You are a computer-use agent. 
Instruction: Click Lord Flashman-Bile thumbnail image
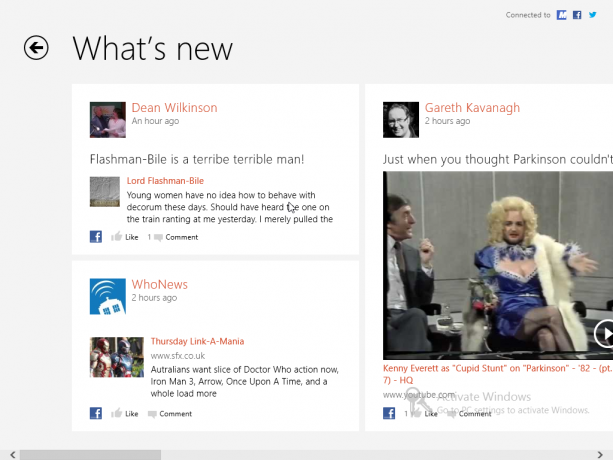105,192
